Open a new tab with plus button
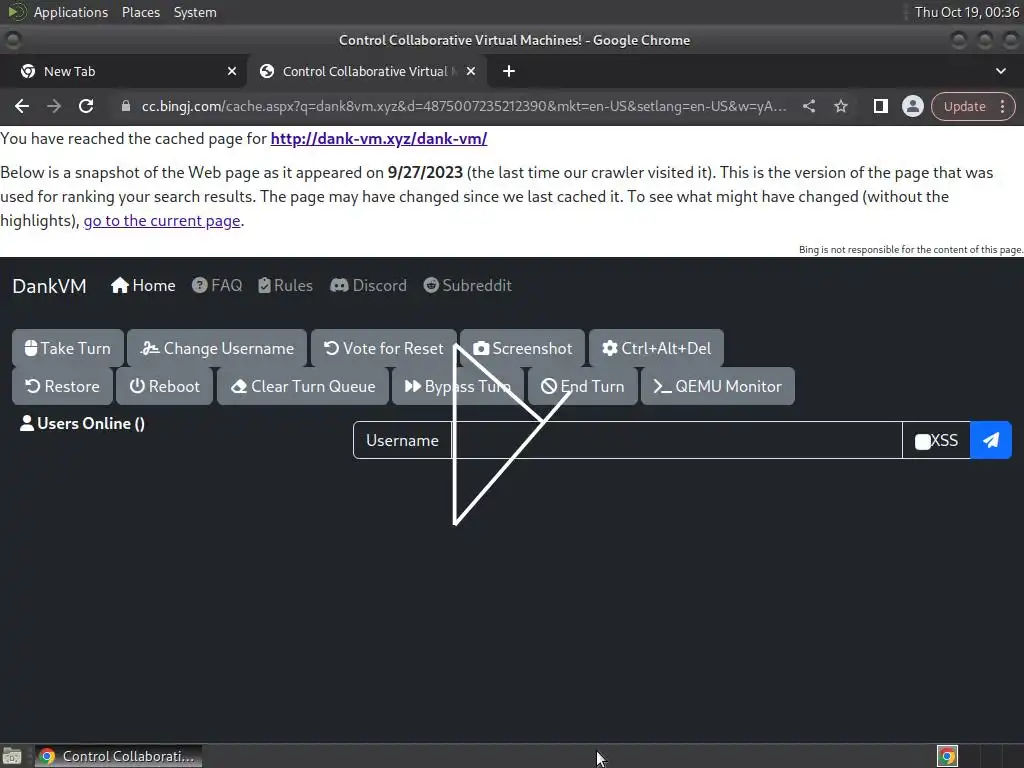 509,71
